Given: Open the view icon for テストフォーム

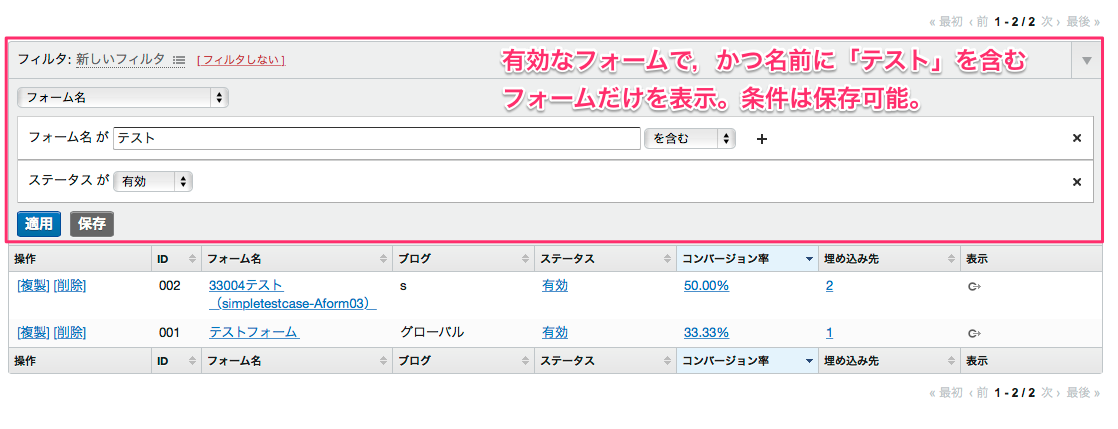Looking at the screenshot, I should 974,333.
